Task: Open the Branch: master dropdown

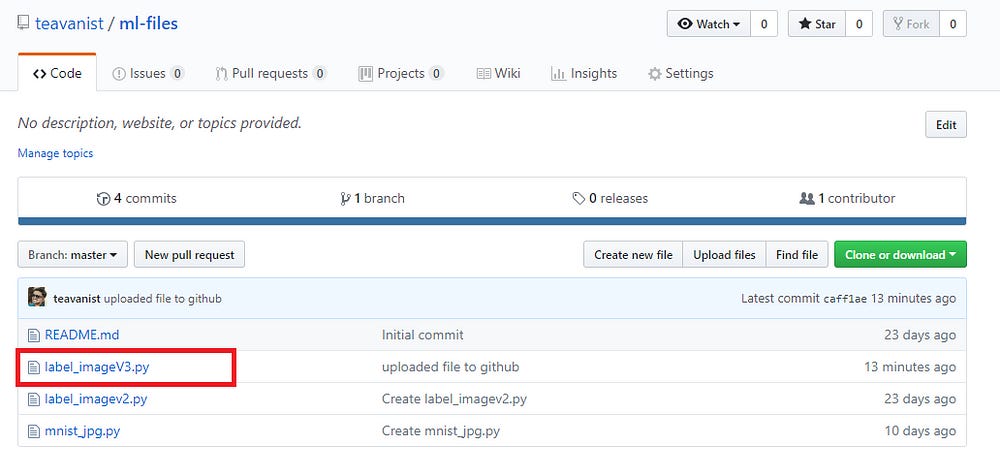Action: click(x=73, y=255)
